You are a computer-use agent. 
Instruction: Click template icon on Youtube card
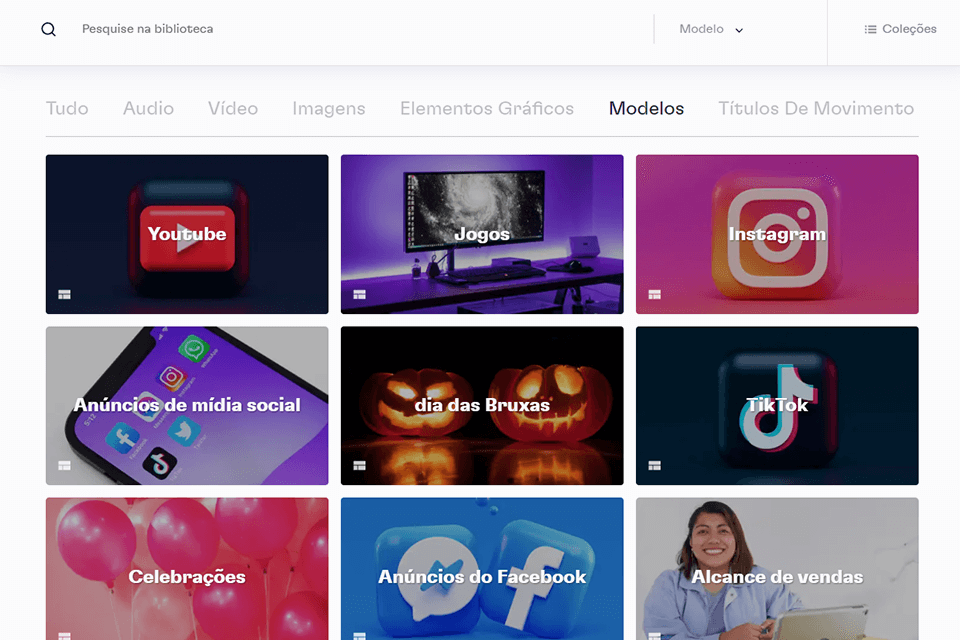pos(64,295)
